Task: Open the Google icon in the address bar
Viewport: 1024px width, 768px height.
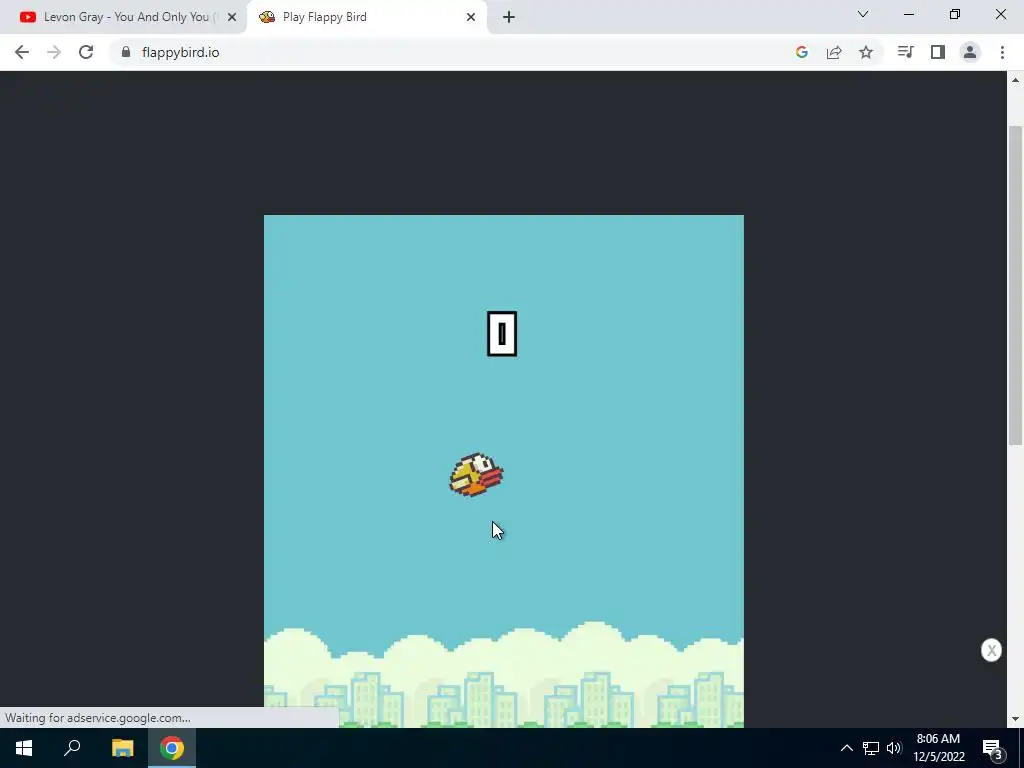Action: coord(802,52)
